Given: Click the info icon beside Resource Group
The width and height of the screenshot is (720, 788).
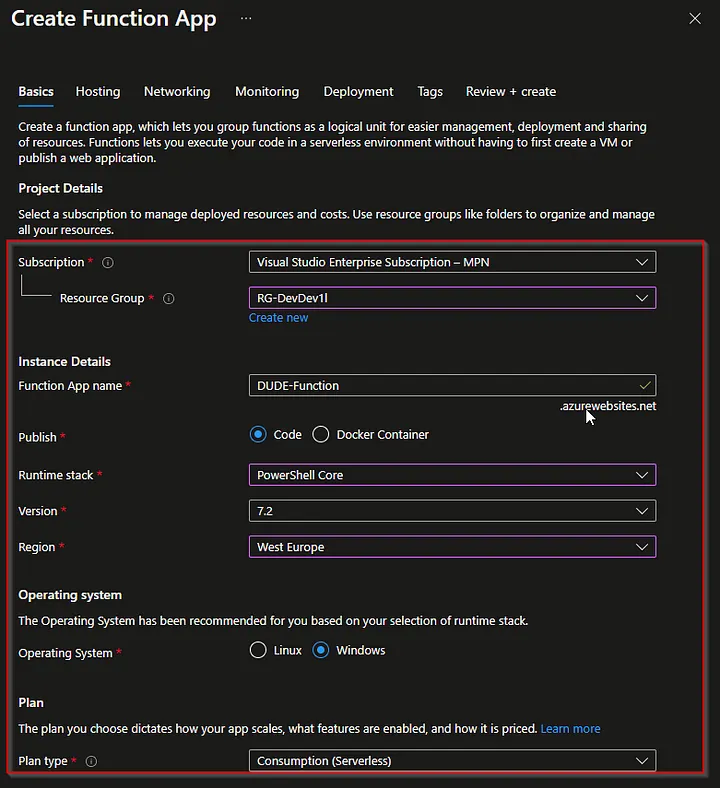Looking at the screenshot, I should 168,299.
